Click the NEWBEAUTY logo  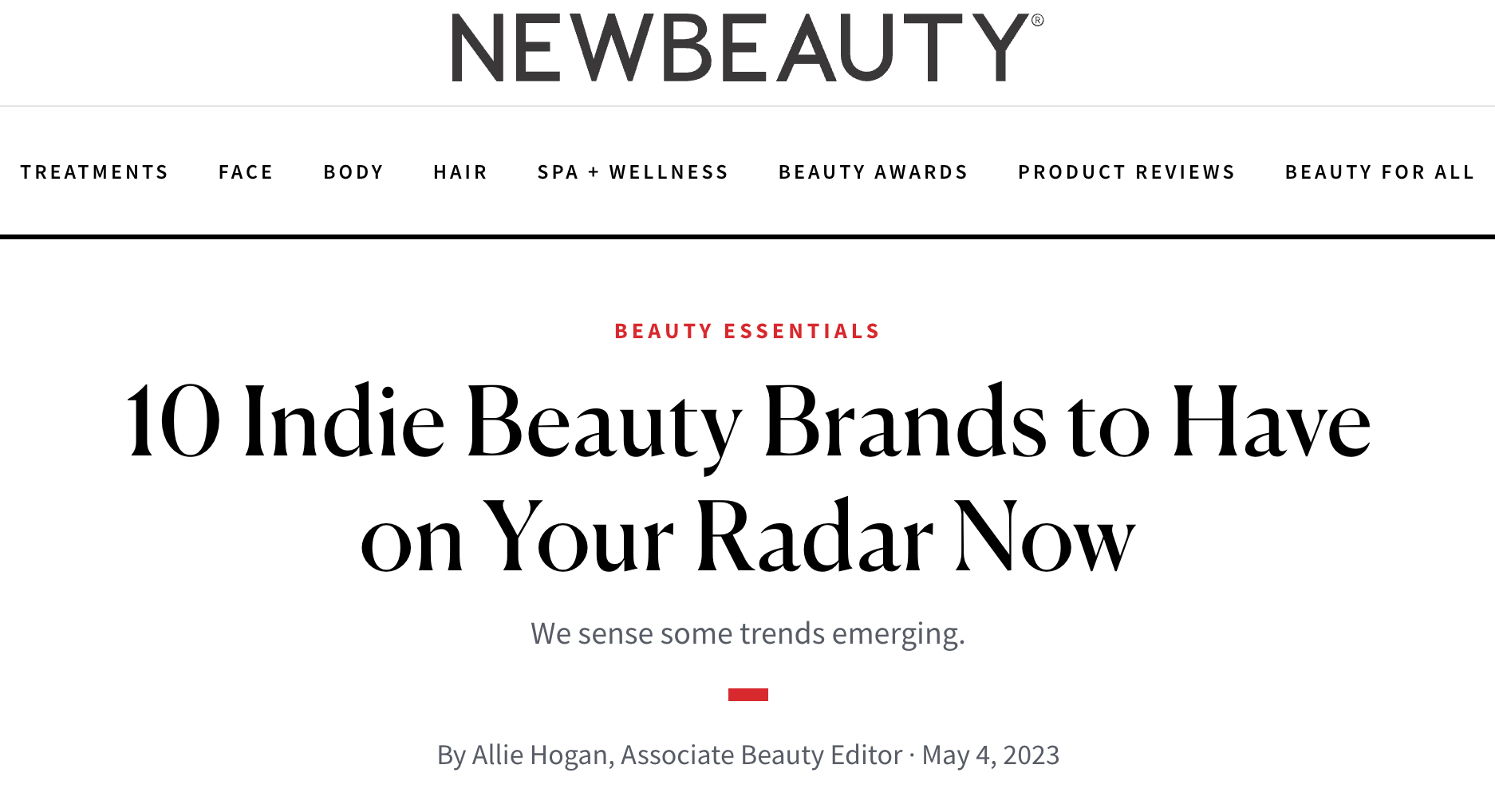point(740,48)
